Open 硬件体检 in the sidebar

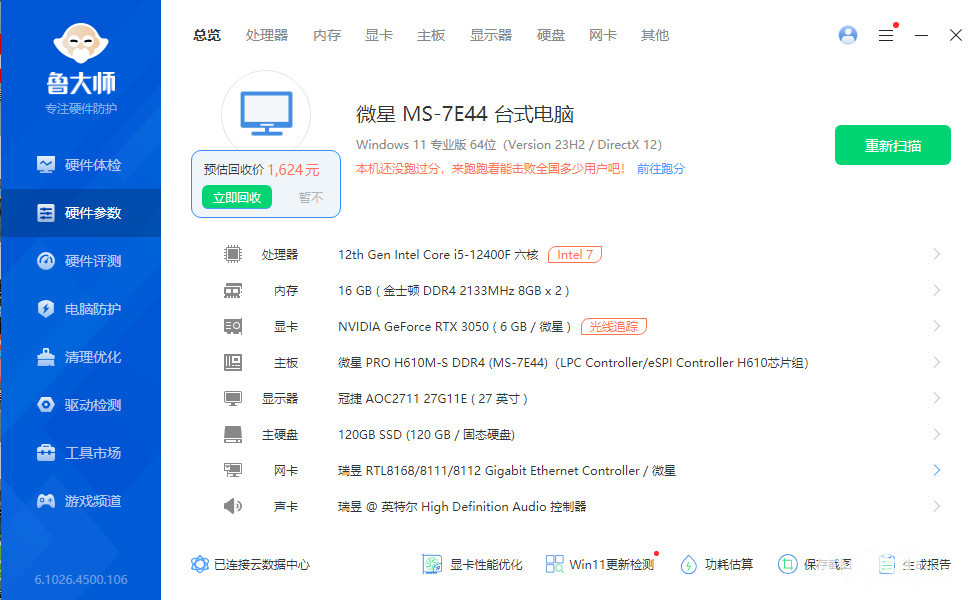point(92,165)
